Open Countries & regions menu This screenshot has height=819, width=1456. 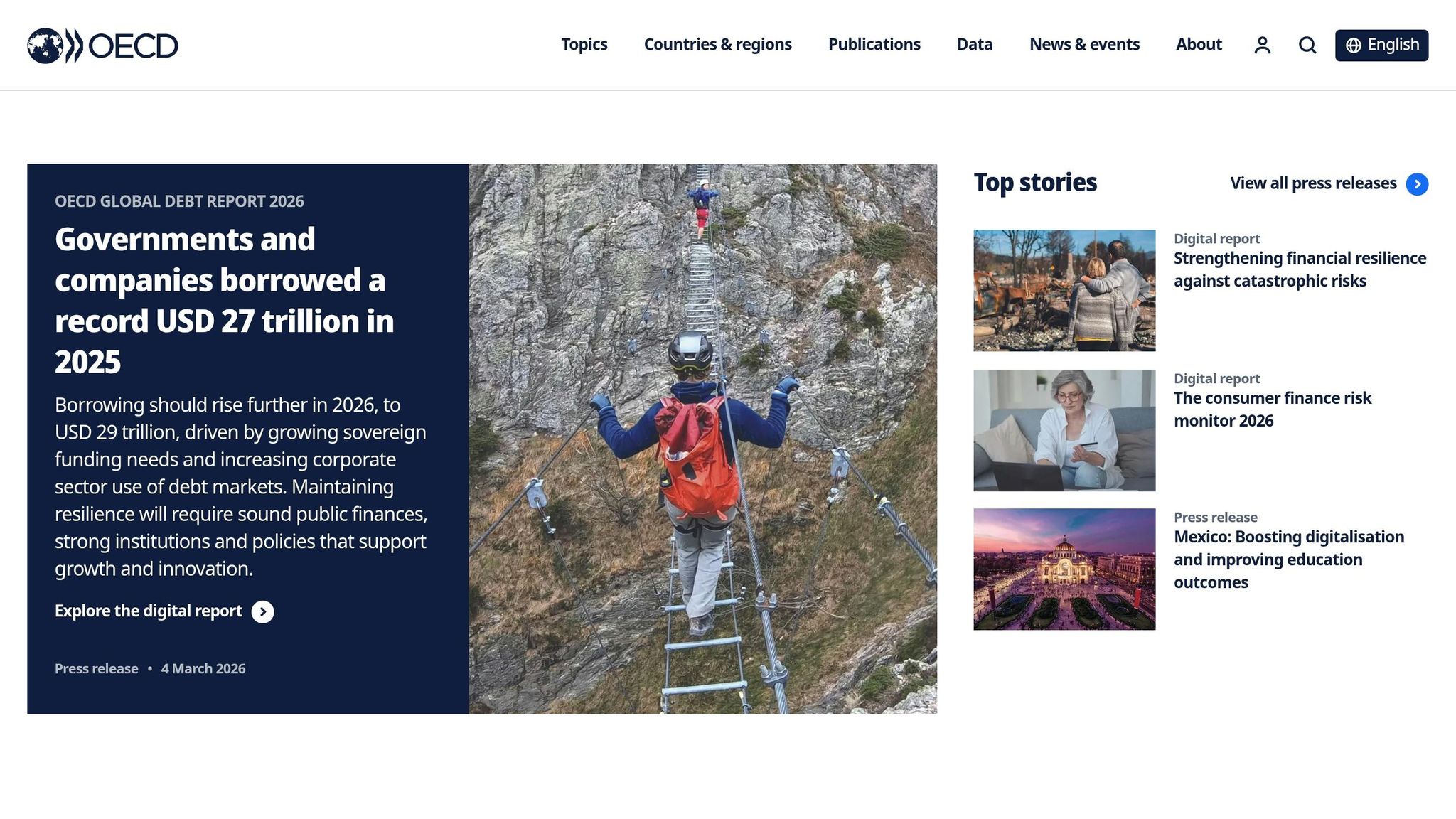point(717,45)
